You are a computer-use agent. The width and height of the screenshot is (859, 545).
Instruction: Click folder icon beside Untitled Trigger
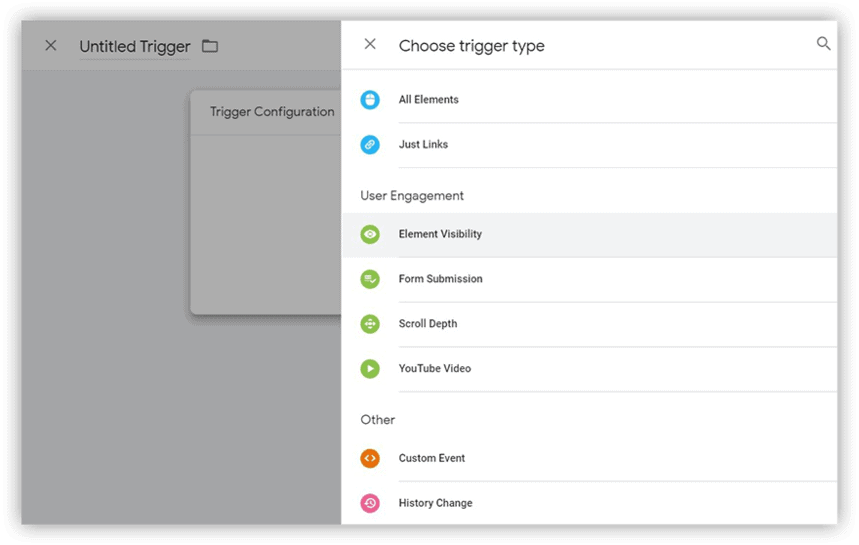click(210, 47)
